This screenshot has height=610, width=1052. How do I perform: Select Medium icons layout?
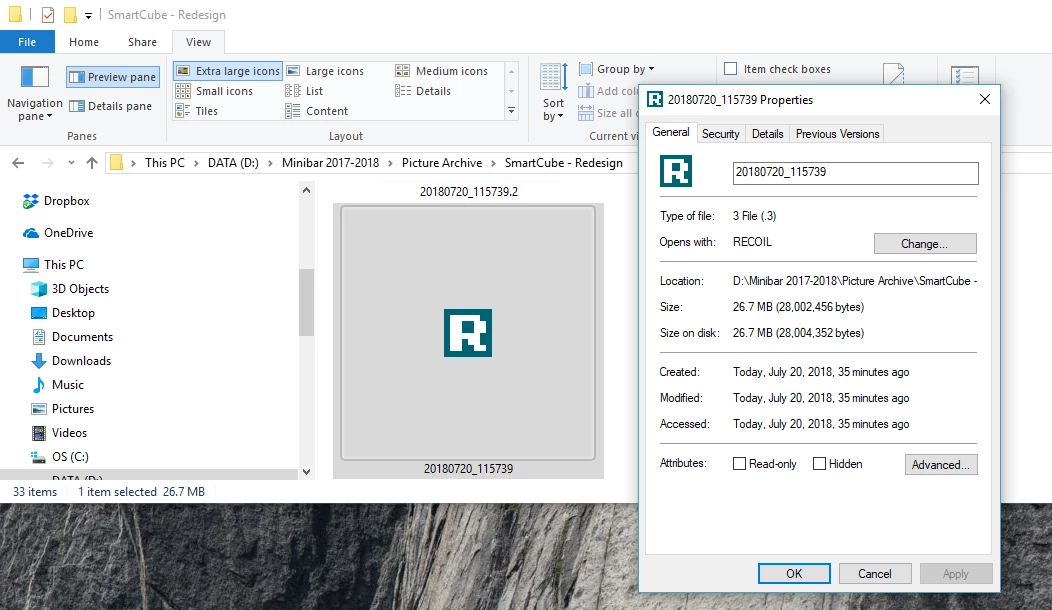(441, 71)
